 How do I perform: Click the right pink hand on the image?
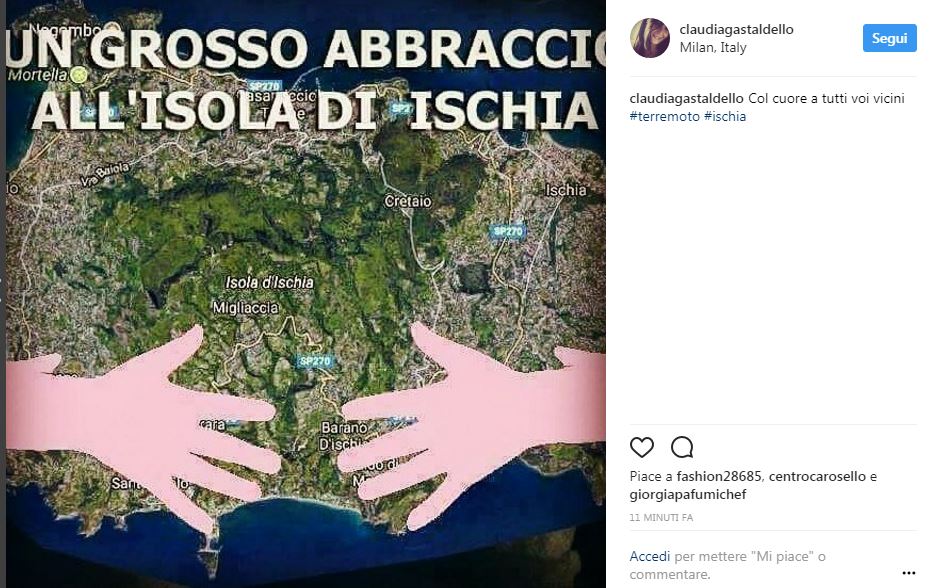[x=468, y=420]
